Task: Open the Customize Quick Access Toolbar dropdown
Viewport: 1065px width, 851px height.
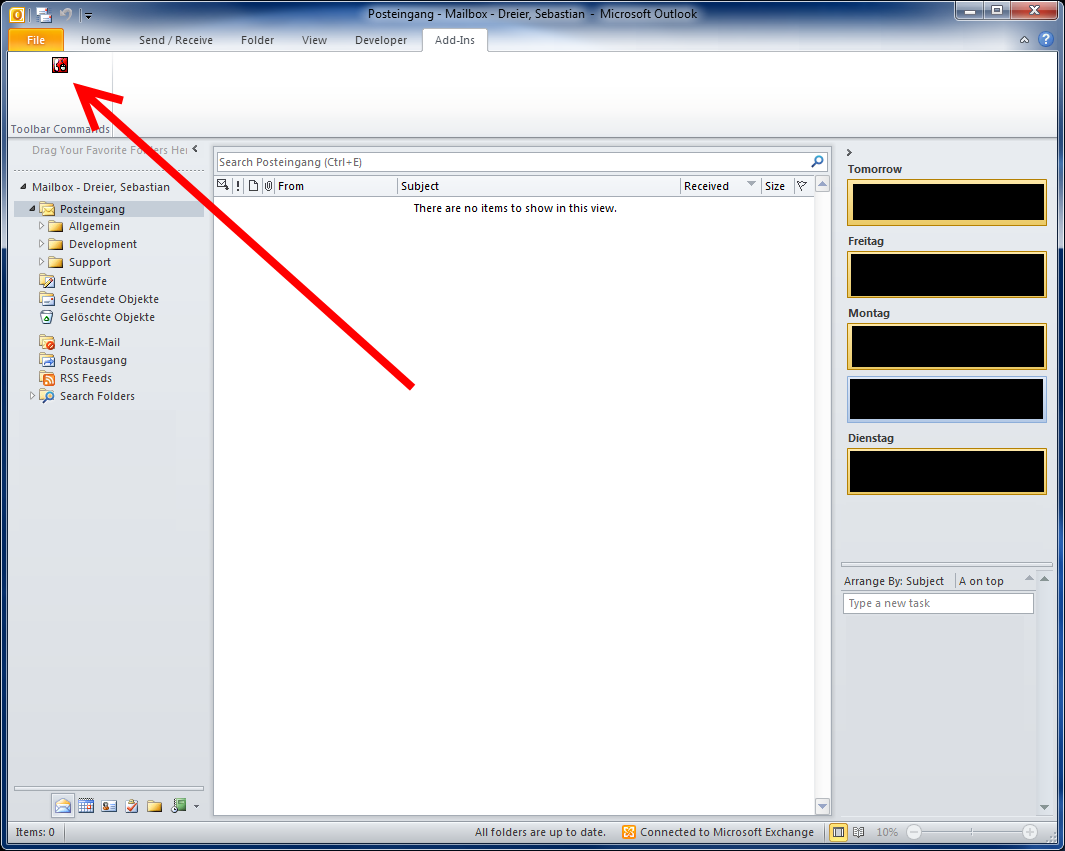Action: pyautogui.click(x=88, y=15)
